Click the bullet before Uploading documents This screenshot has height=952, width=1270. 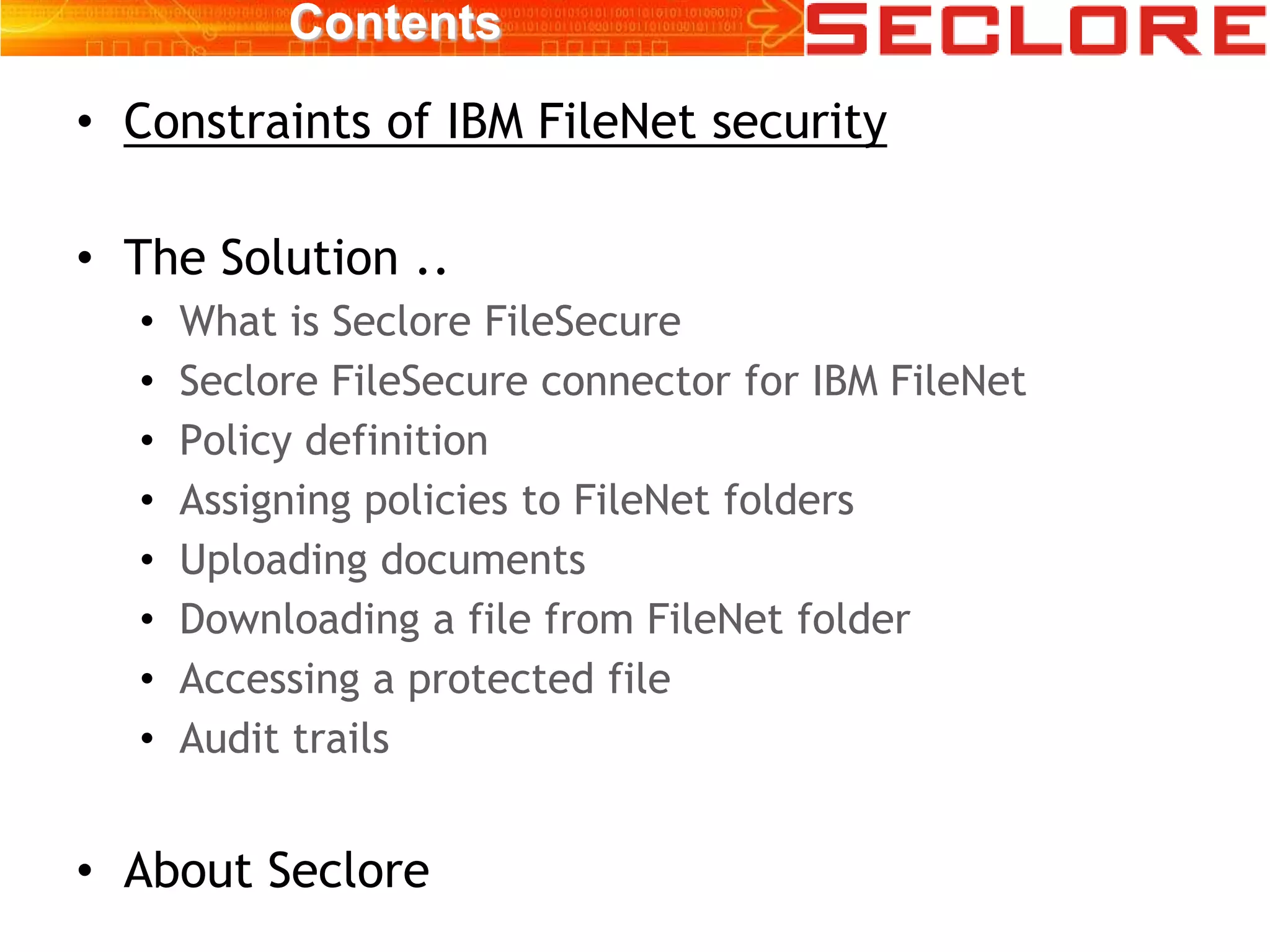(147, 560)
